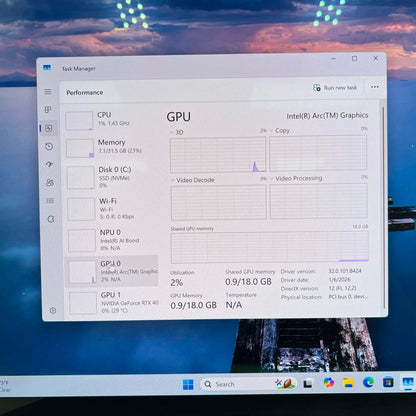The width and height of the screenshot is (416, 416).
Task: Open the three-dot more options menu
Action: (375, 87)
